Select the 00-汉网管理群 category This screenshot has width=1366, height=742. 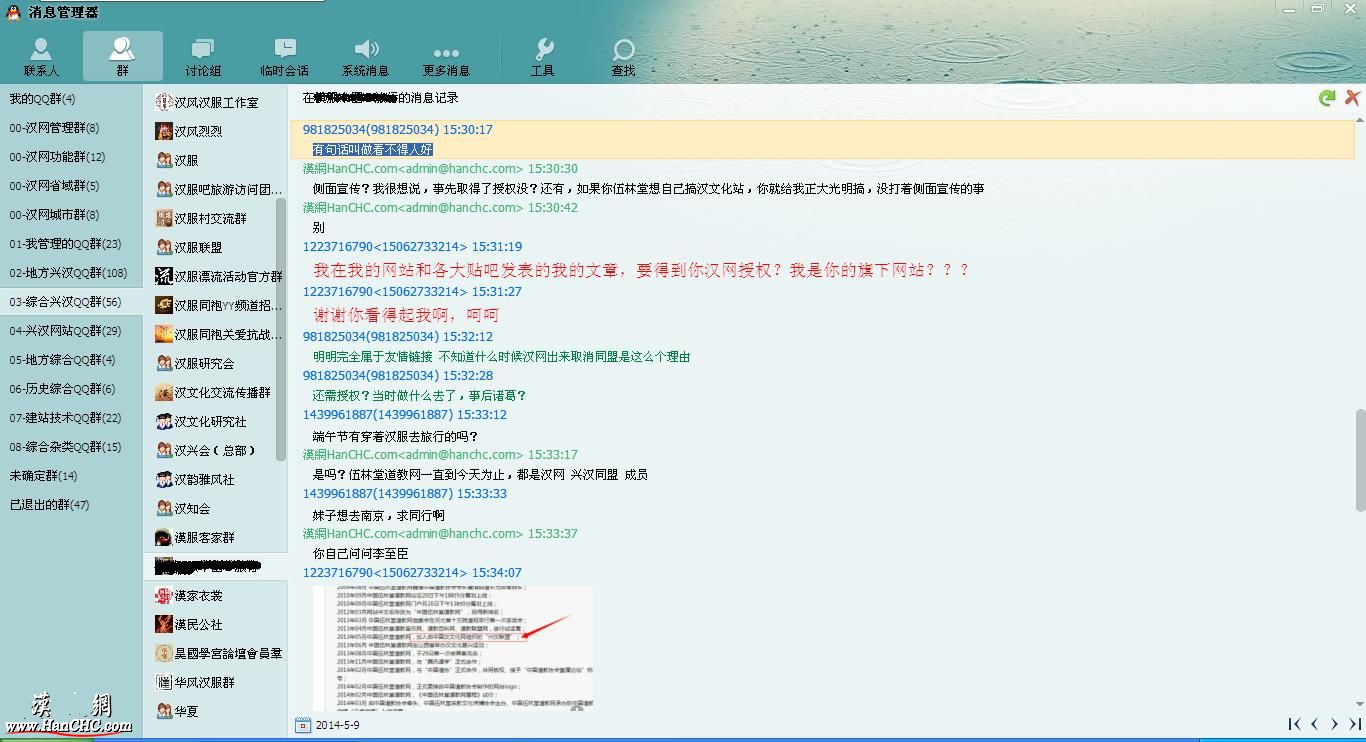54,128
